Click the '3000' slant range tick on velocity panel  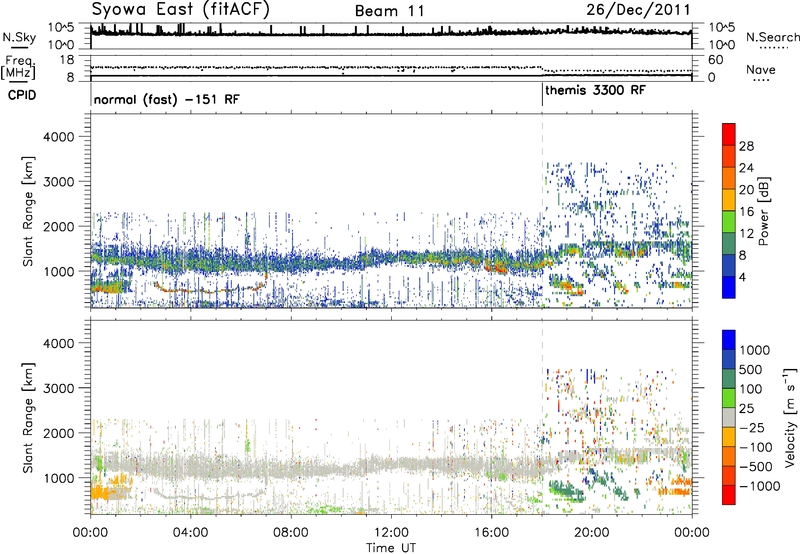click(x=58, y=388)
